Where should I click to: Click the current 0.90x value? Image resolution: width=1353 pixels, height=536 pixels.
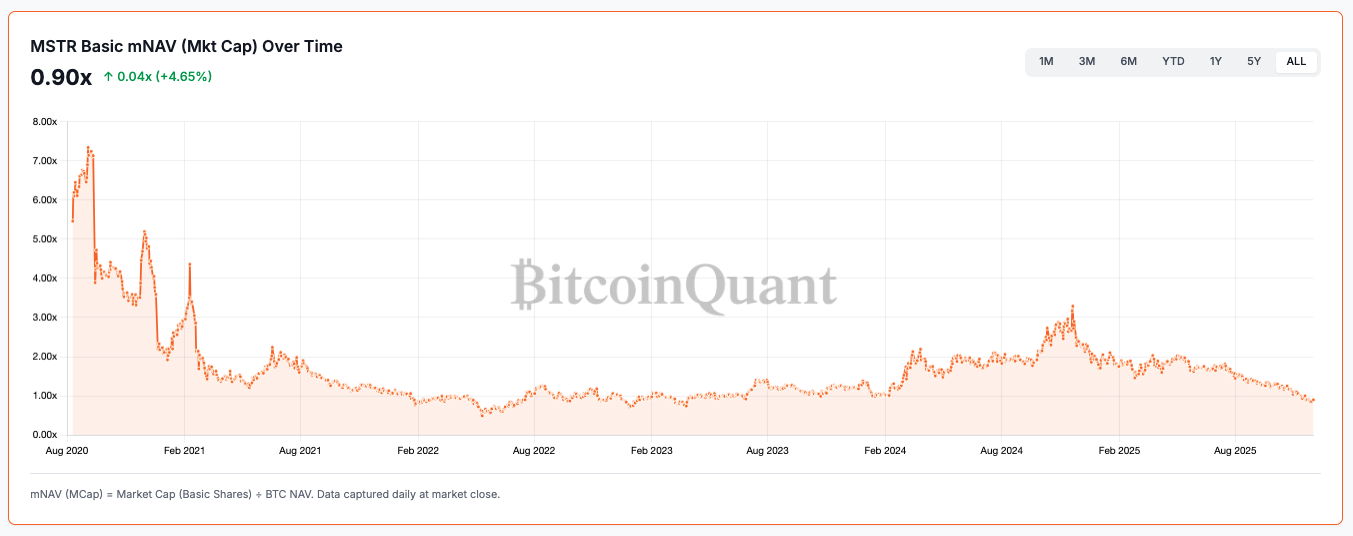(61, 77)
